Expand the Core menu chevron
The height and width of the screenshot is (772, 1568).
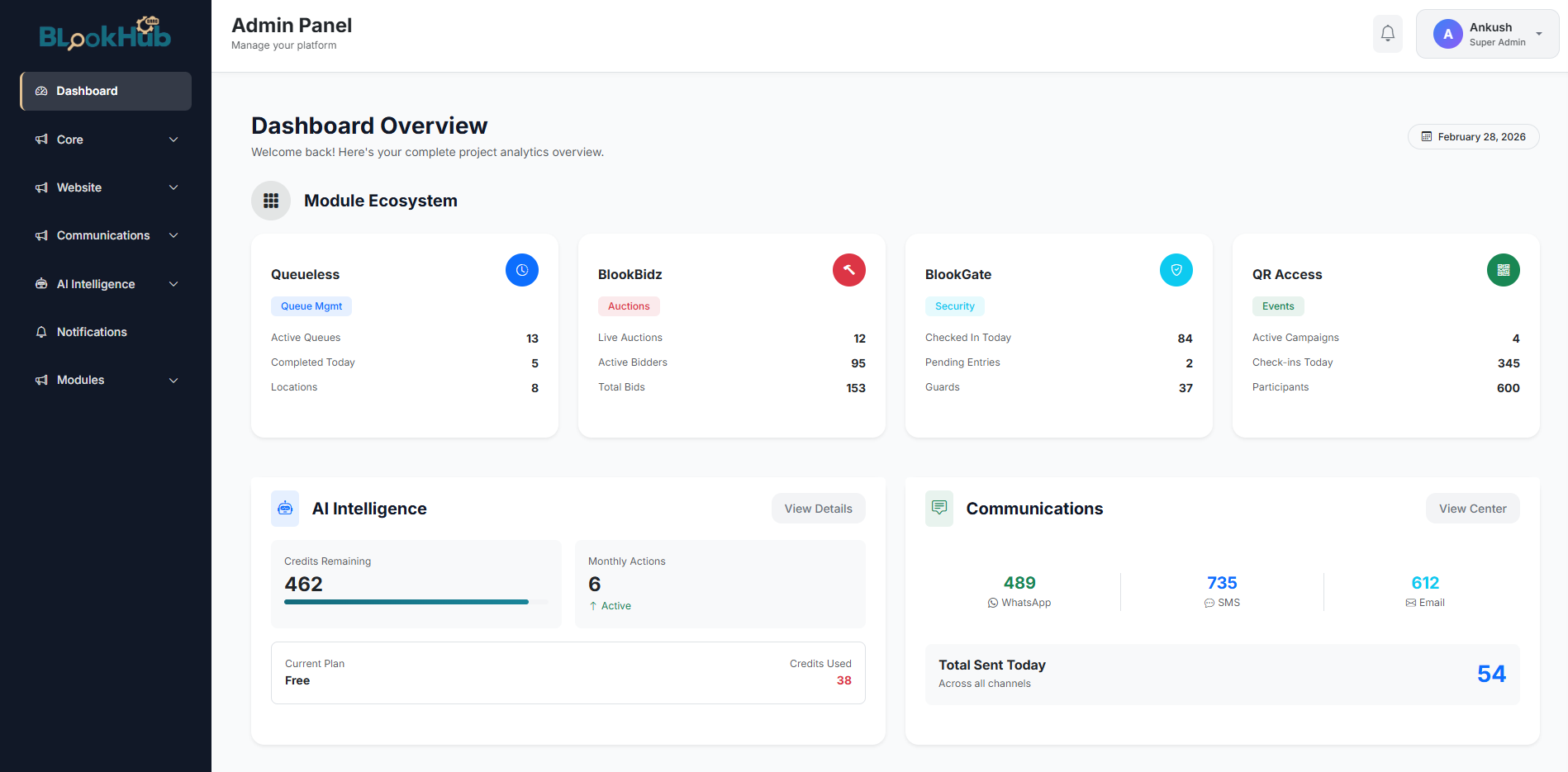(x=173, y=140)
